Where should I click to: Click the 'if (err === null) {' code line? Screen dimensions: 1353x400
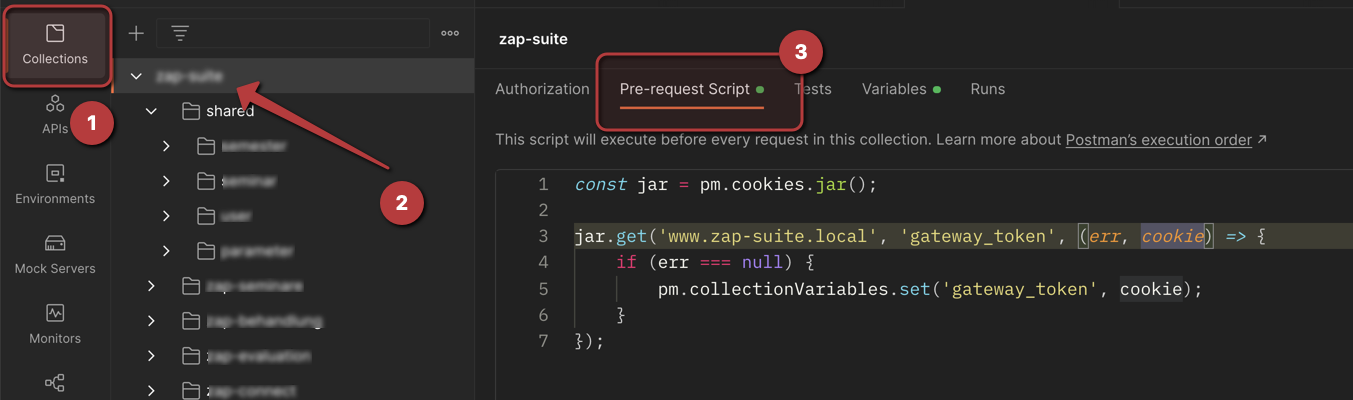tap(716, 263)
